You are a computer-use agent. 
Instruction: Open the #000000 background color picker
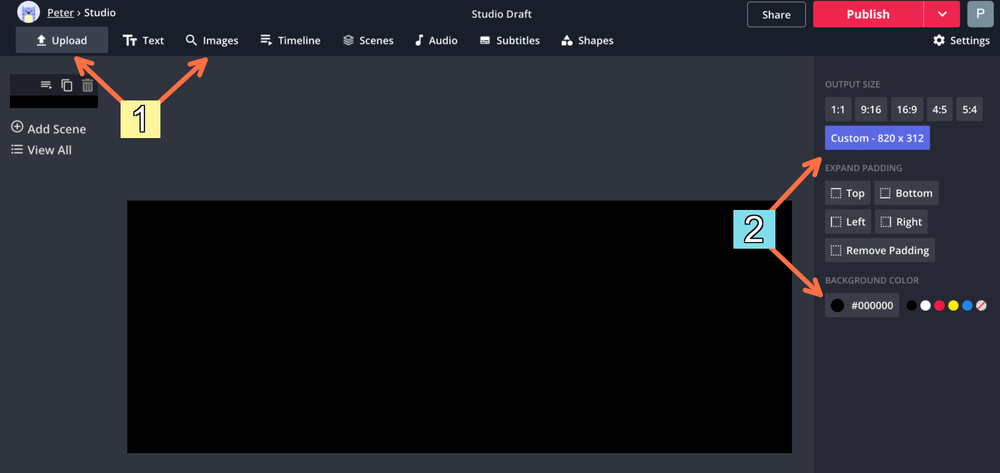861,305
